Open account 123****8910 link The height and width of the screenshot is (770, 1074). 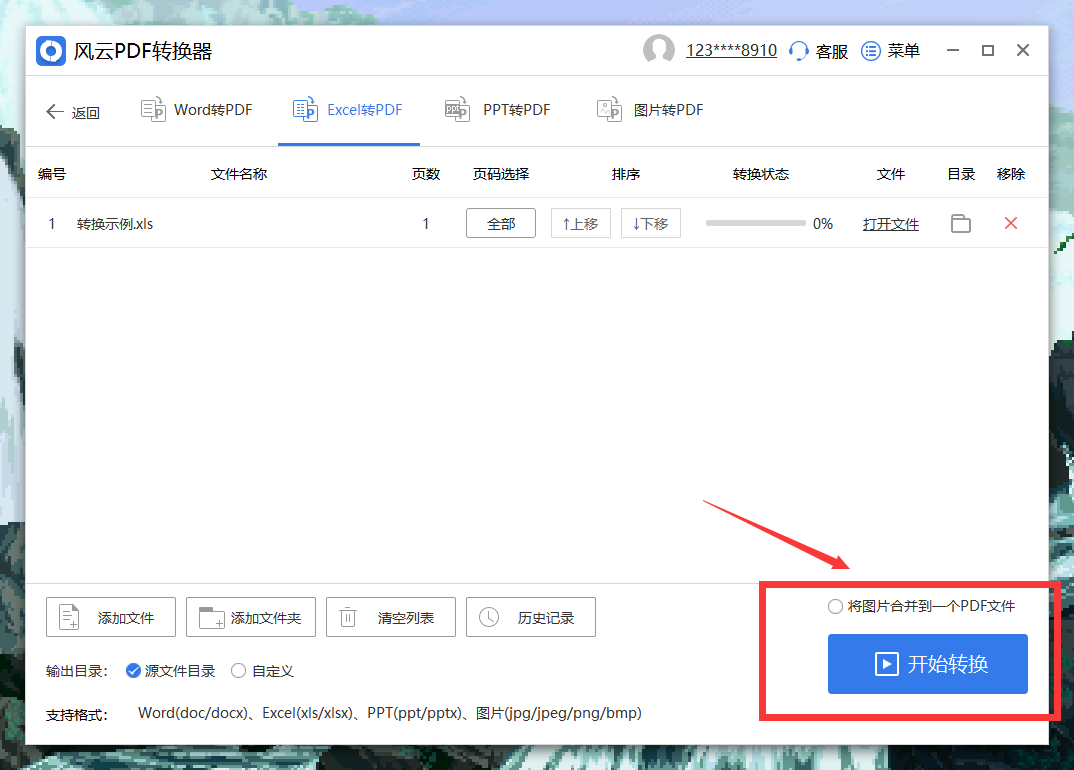point(731,51)
